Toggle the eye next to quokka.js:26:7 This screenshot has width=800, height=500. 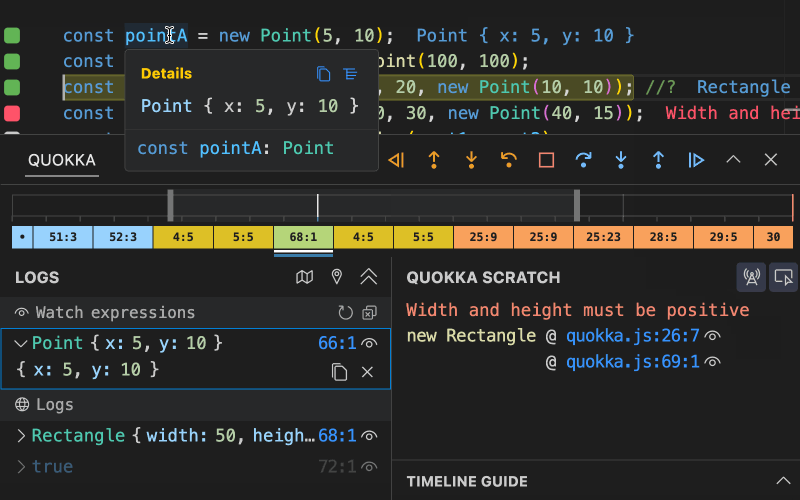pos(713,336)
